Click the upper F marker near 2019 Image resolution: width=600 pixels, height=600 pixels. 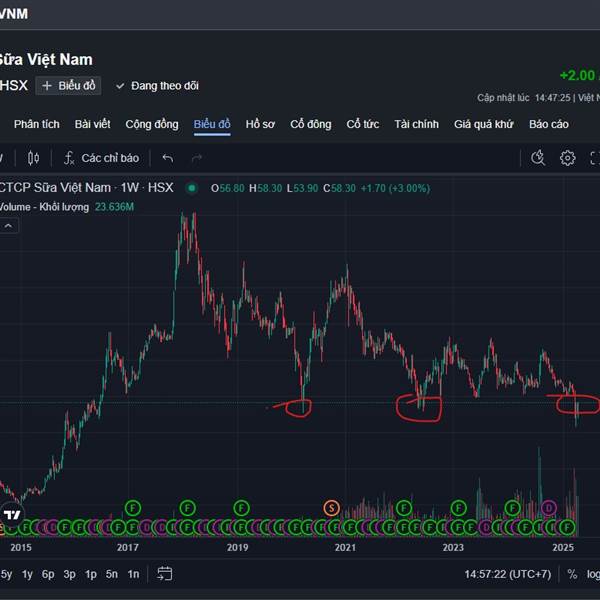(241, 508)
